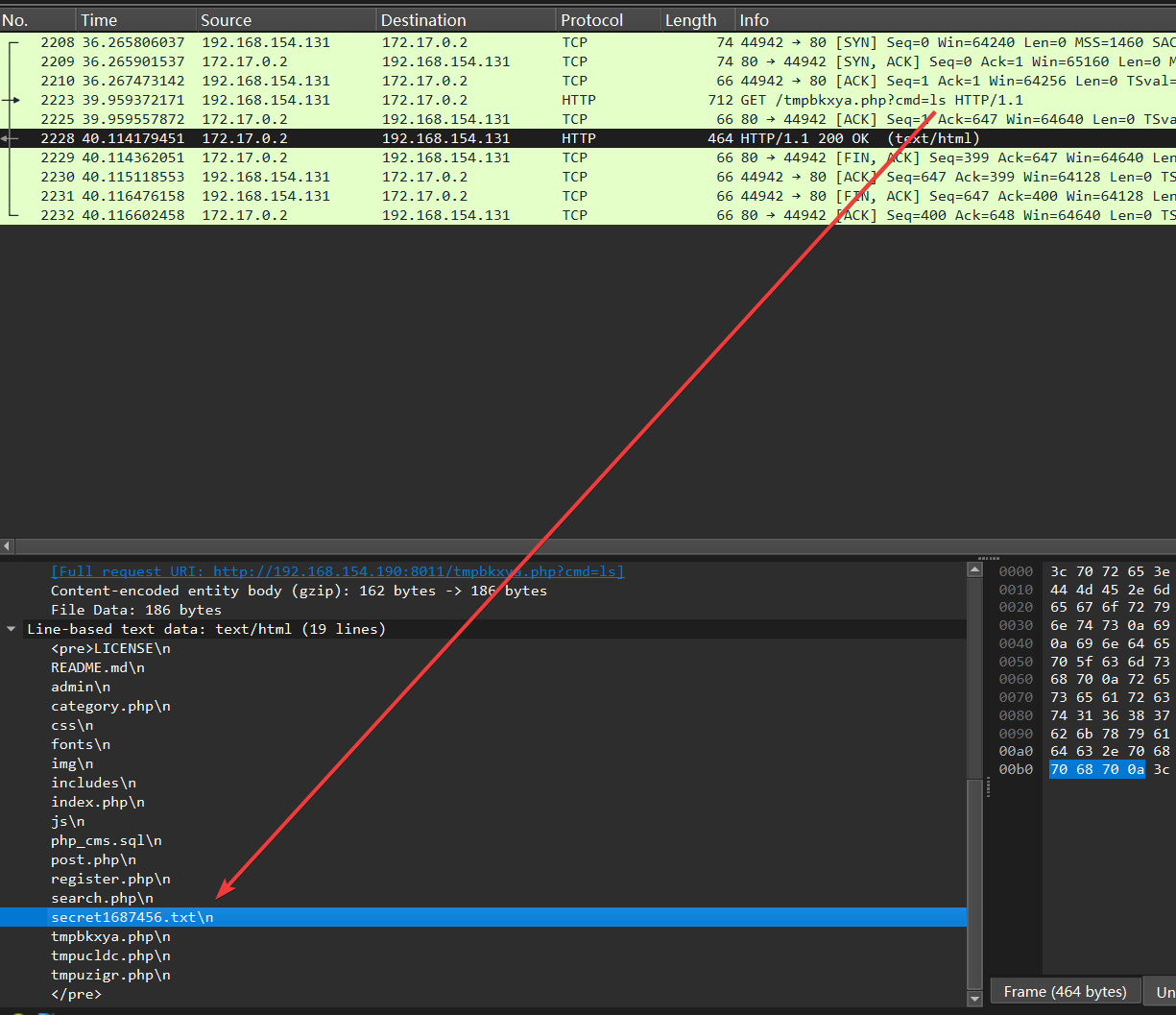Click highlighted hex bytes 70 68 70 0a

pos(1096,769)
